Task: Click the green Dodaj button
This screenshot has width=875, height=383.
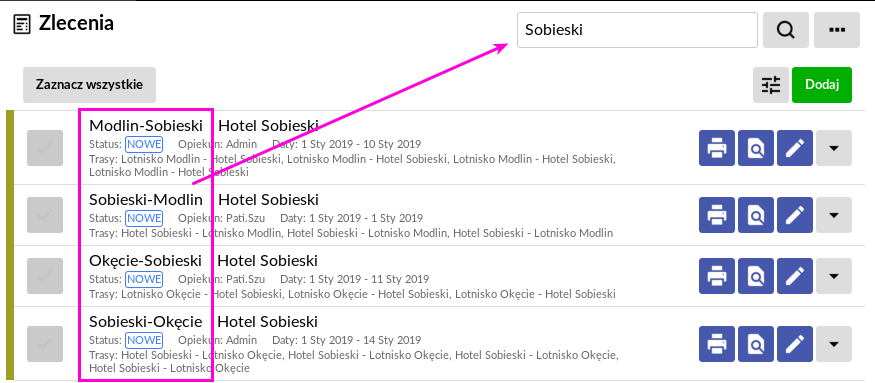Action: point(822,85)
